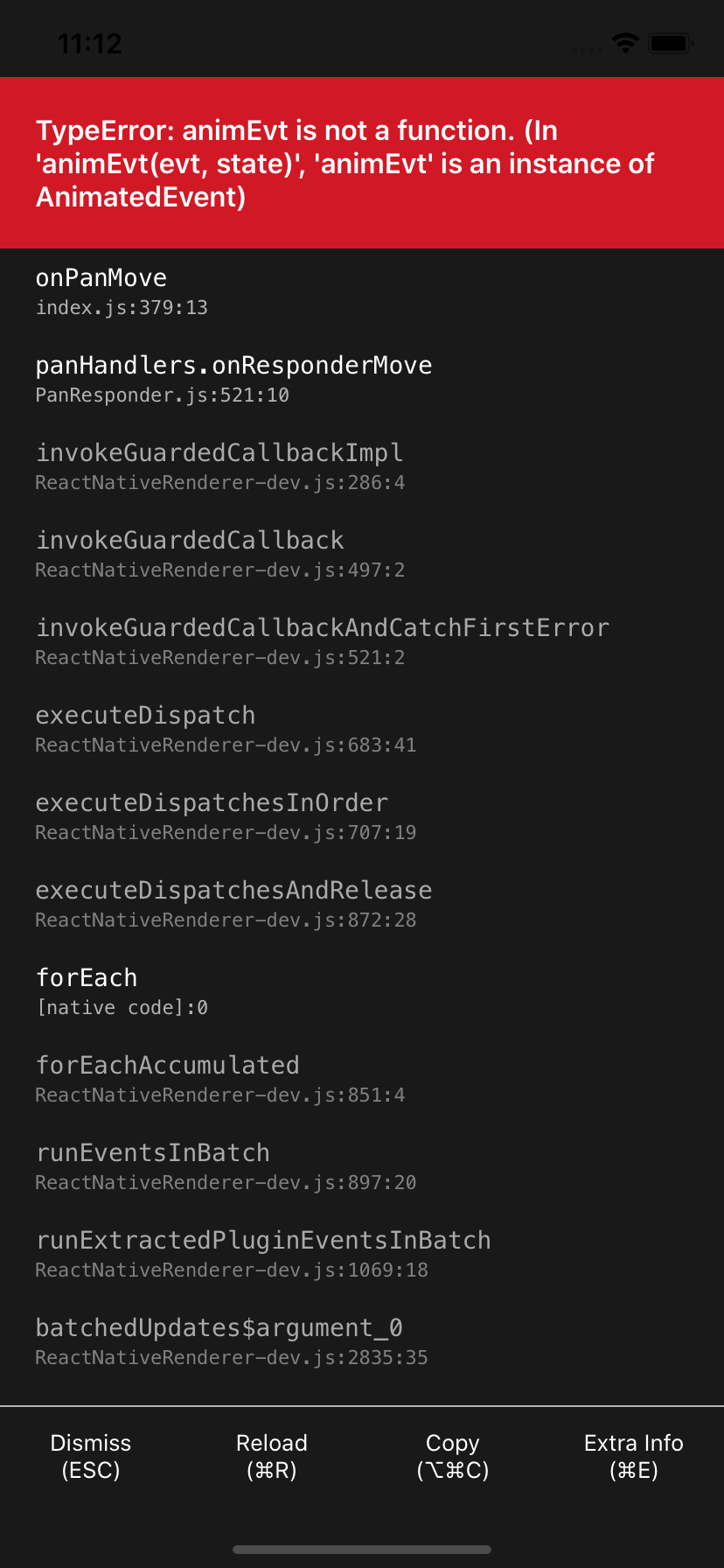Tap the clock showing 11:12
The width and height of the screenshot is (724, 1568).
tap(92, 42)
